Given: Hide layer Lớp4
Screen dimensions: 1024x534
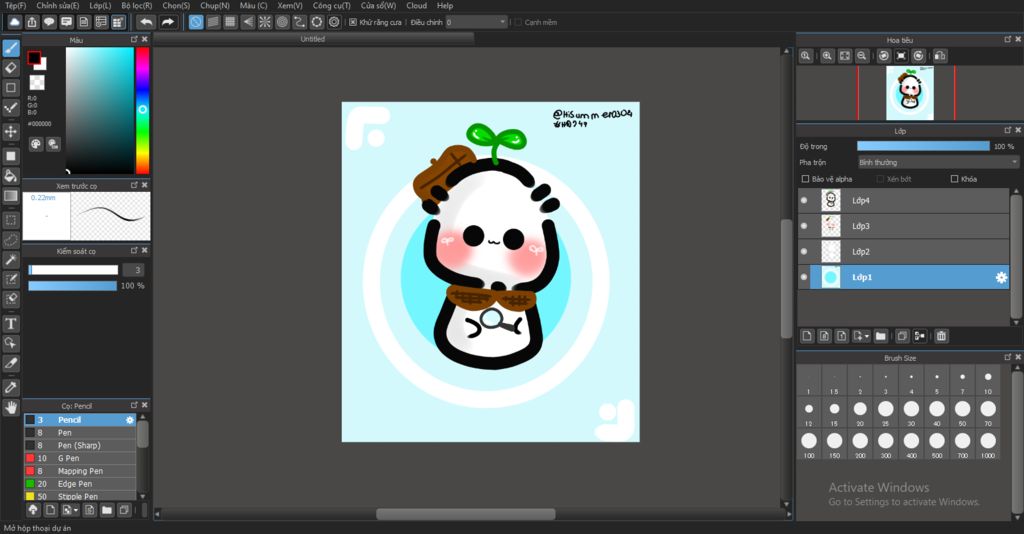Looking at the screenshot, I should [804, 200].
